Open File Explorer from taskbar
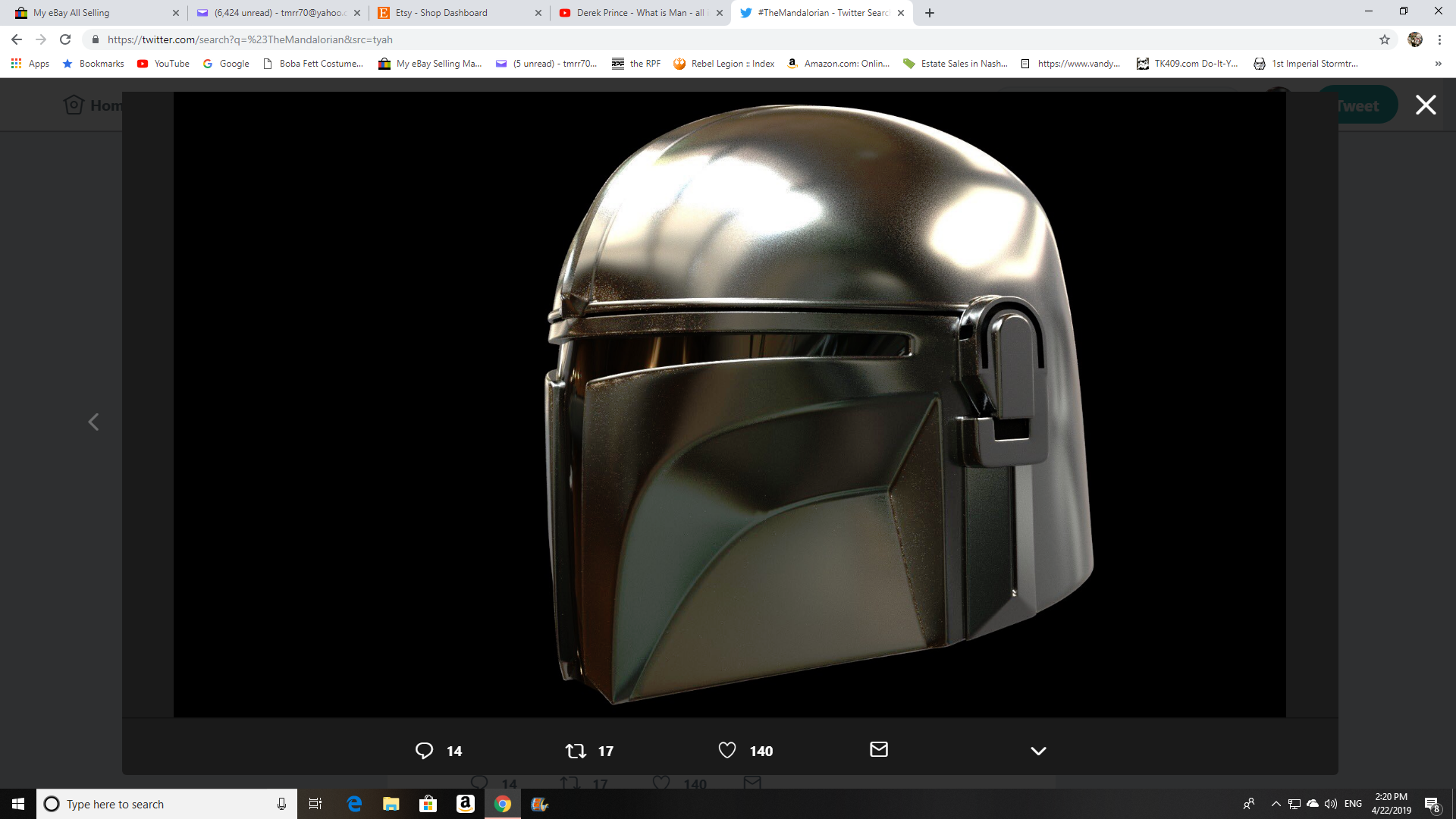Viewport: 1456px width, 819px height. coord(391,804)
